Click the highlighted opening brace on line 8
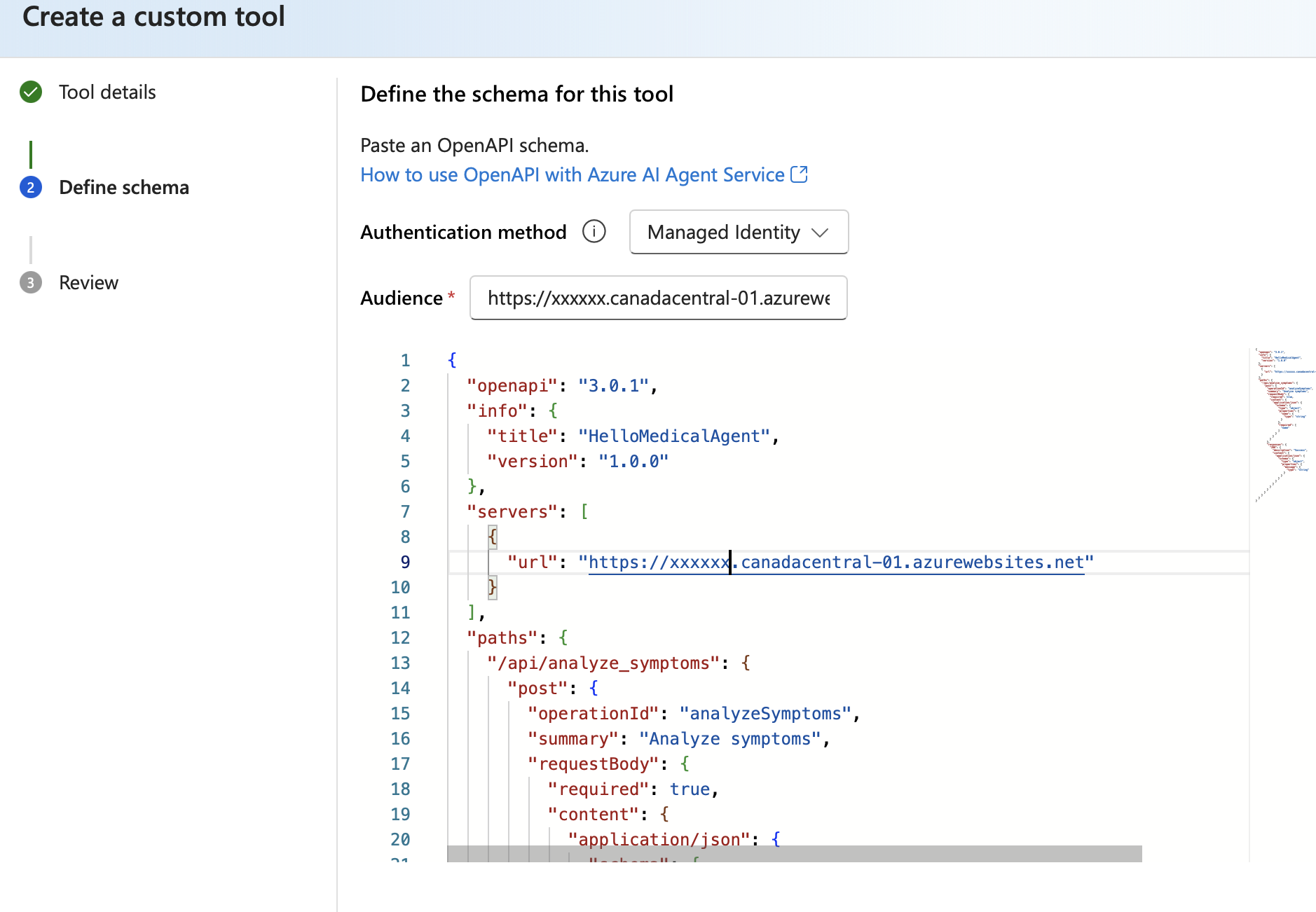The width and height of the screenshot is (1316, 912). pos(493,537)
